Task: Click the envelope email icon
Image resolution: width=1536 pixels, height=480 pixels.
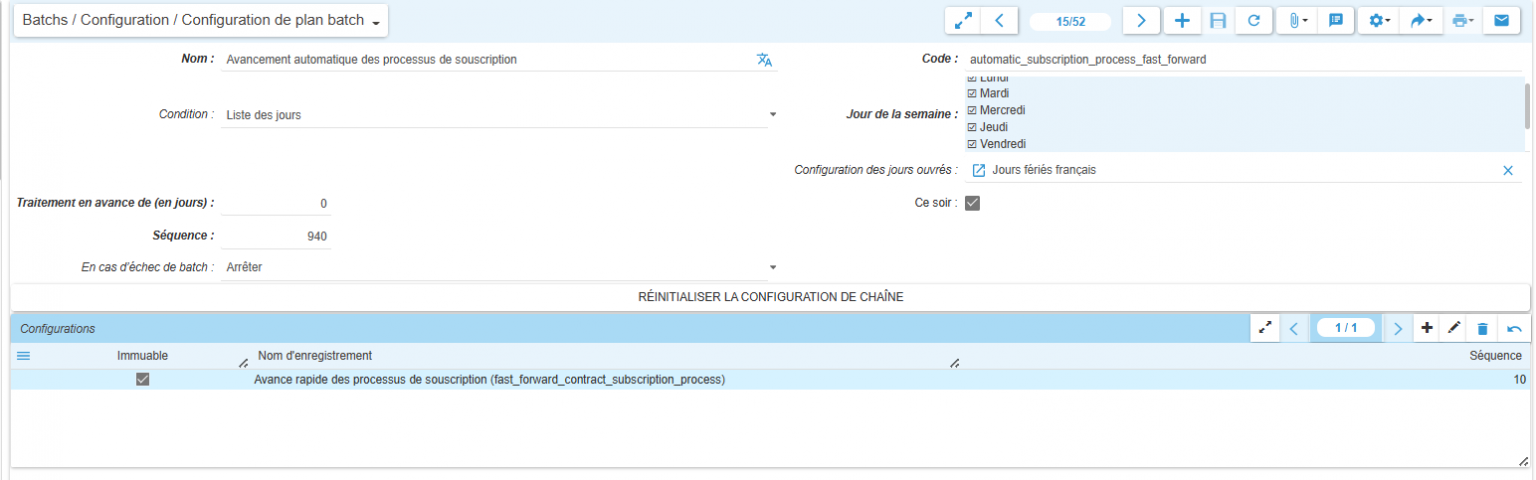Action: coord(1501,21)
